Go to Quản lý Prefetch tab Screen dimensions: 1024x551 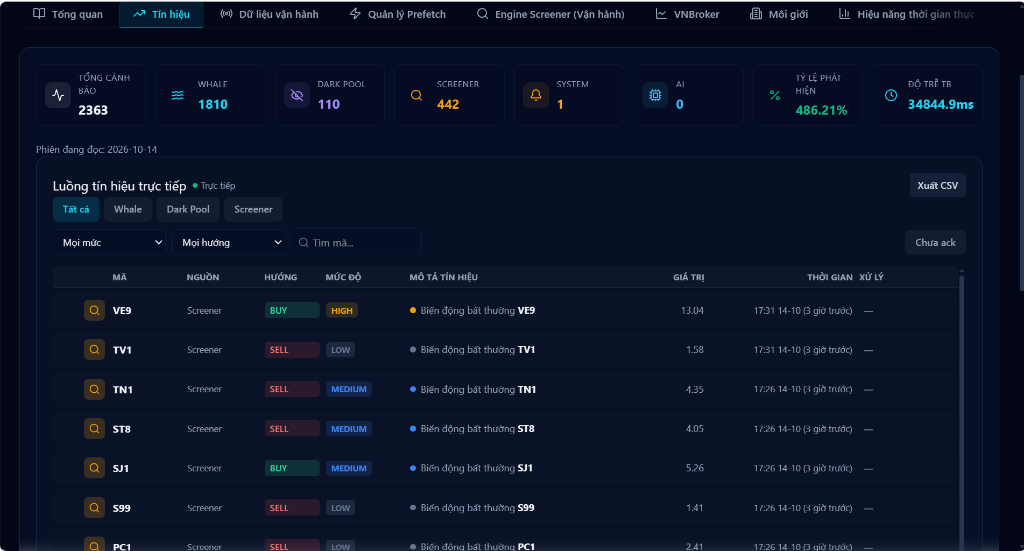coord(398,14)
